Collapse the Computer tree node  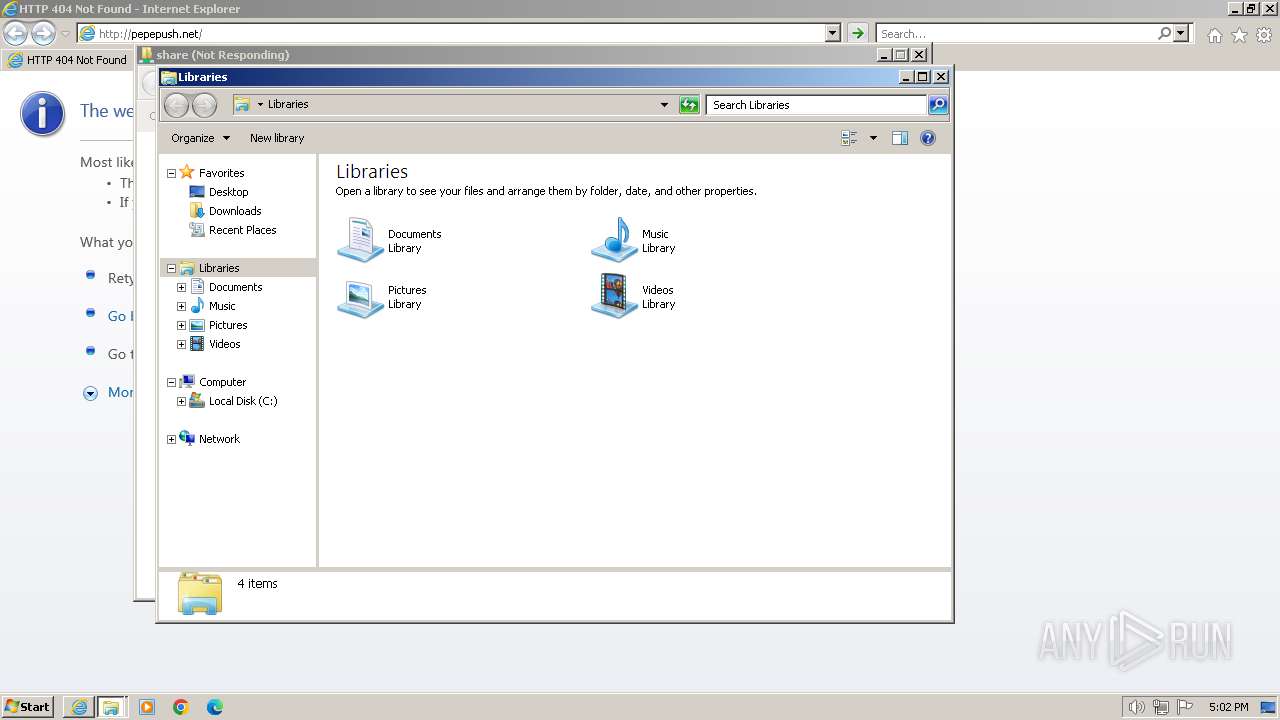pos(171,382)
